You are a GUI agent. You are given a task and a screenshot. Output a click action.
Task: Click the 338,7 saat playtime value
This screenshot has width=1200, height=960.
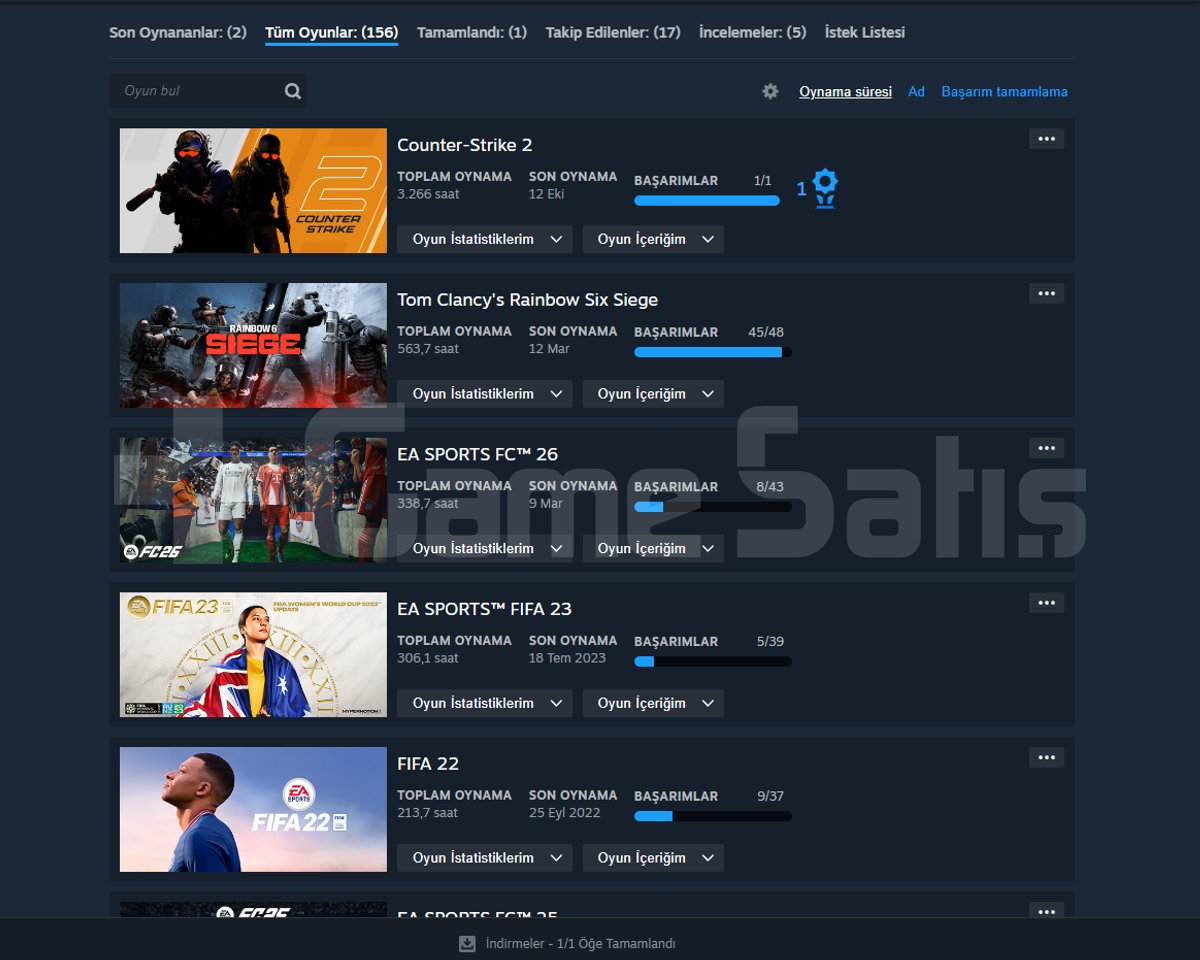[428, 504]
